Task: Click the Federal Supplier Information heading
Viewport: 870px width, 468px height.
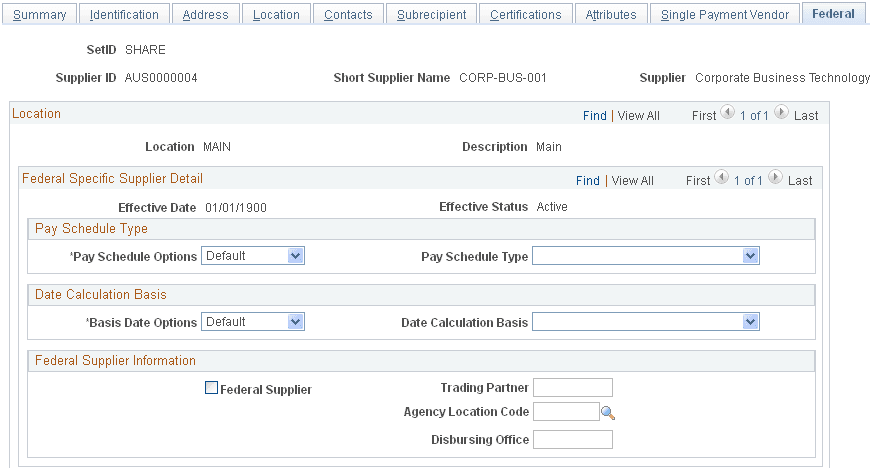Action: (x=115, y=360)
